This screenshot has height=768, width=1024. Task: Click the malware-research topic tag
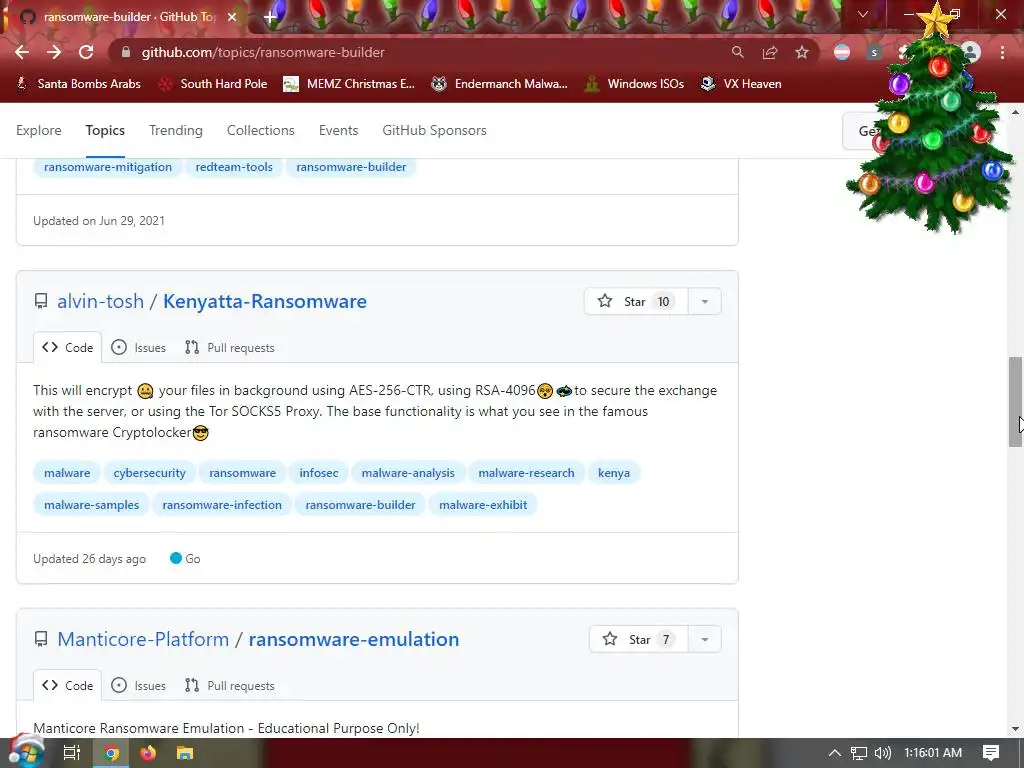click(526, 473)
